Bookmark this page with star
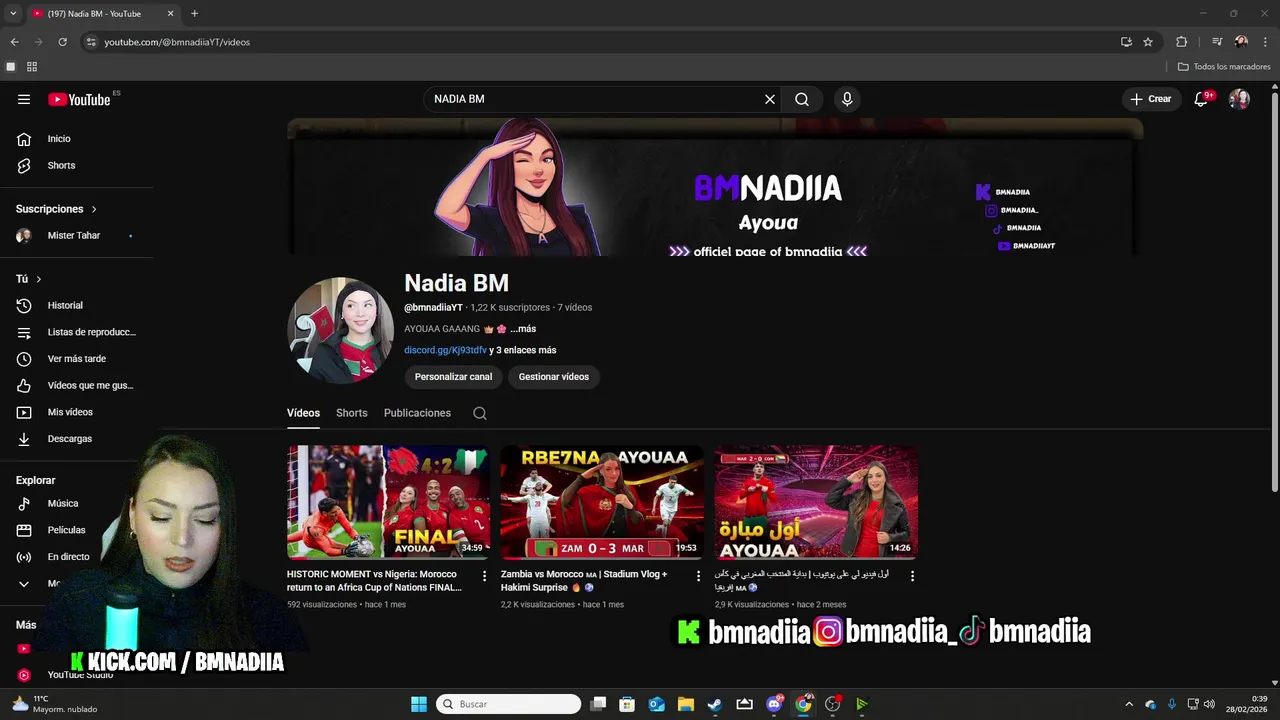The image size is (1280, 720). 1148,42
